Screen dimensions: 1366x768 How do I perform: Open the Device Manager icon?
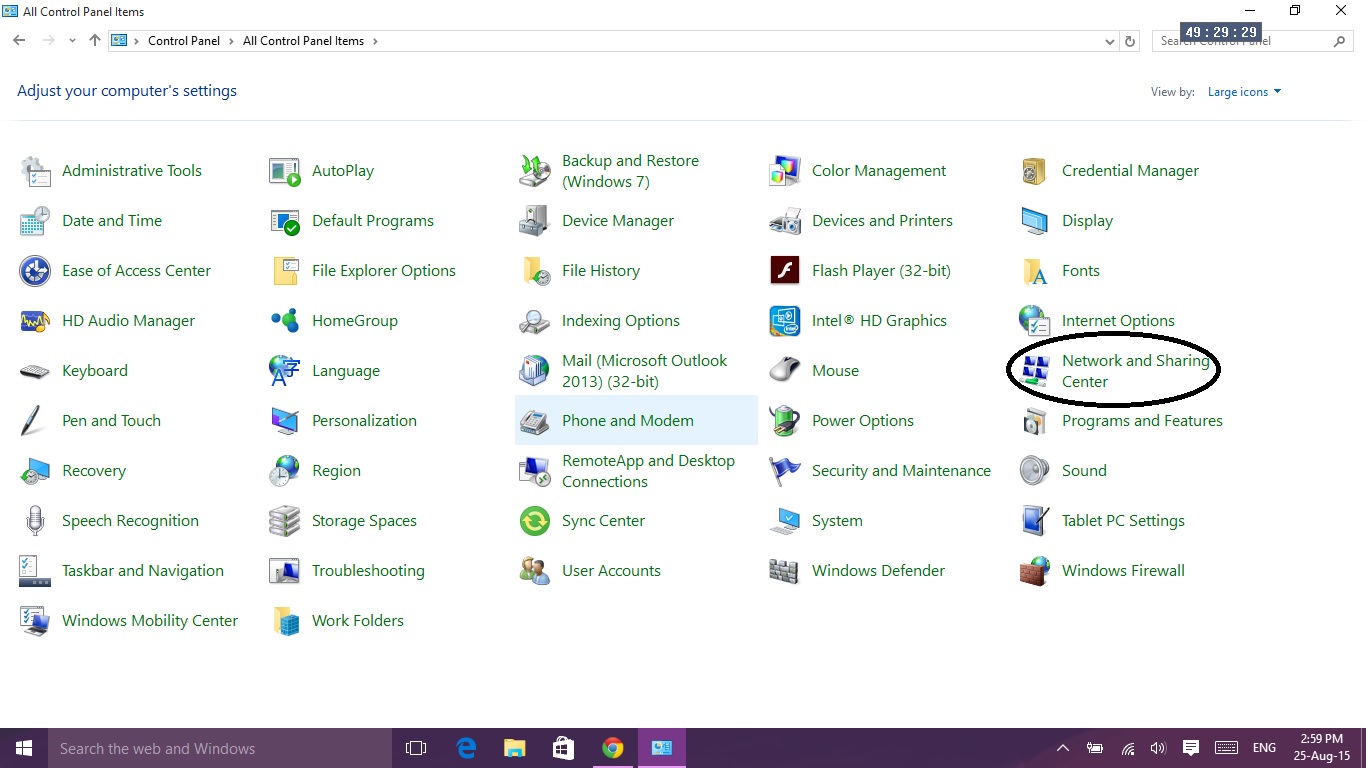tap(535, 221)
